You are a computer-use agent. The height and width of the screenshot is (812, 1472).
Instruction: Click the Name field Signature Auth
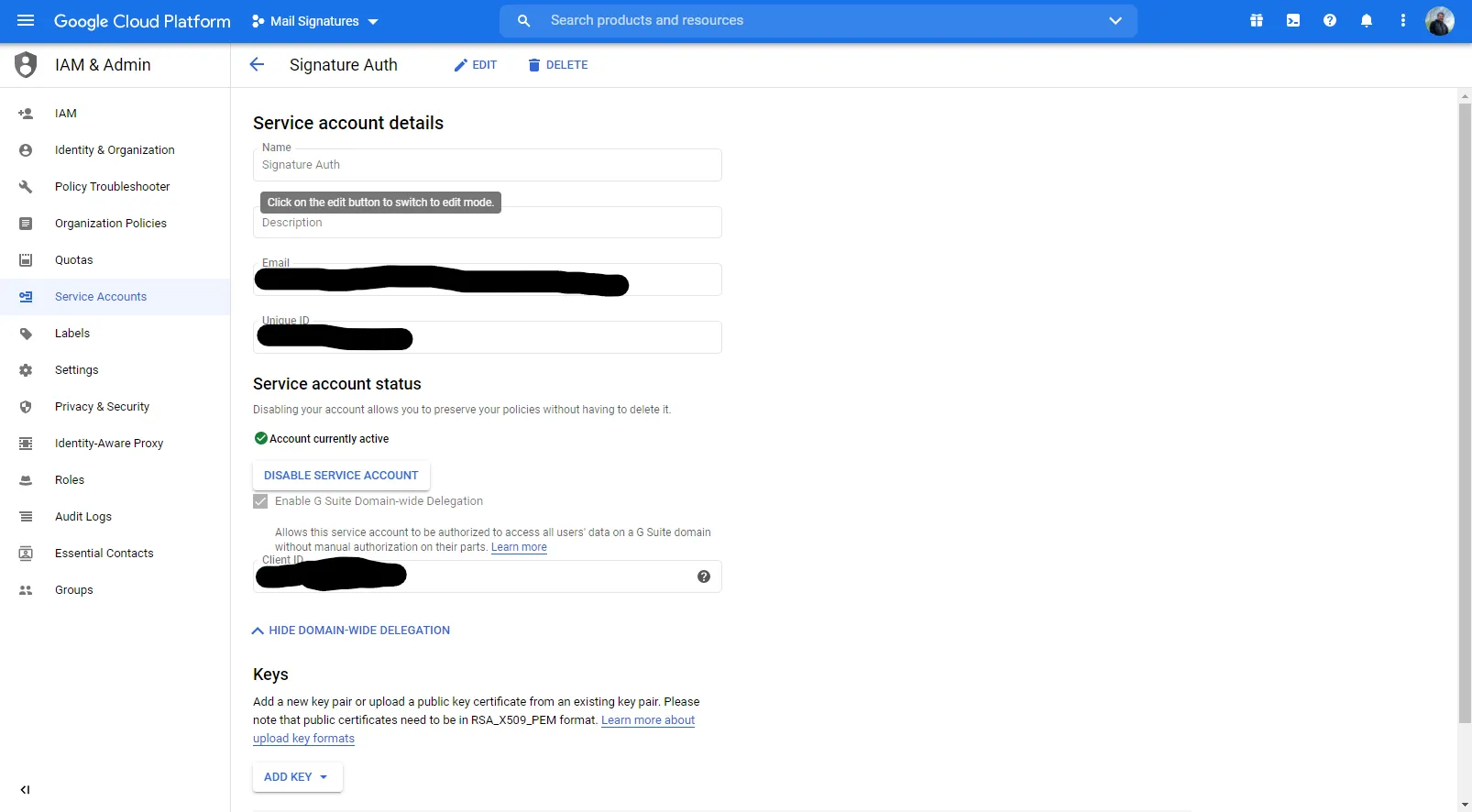[x=488, y=165]
